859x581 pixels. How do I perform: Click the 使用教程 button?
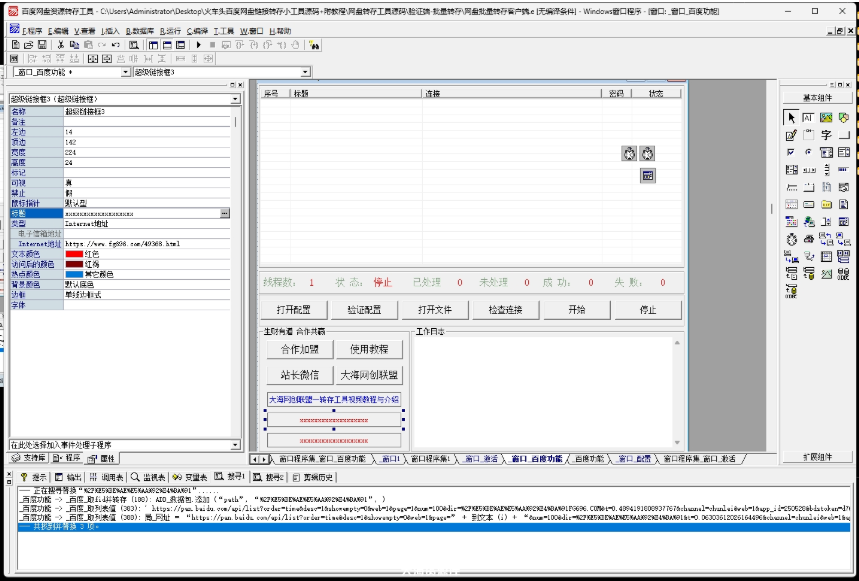click(x=369, y=350)
